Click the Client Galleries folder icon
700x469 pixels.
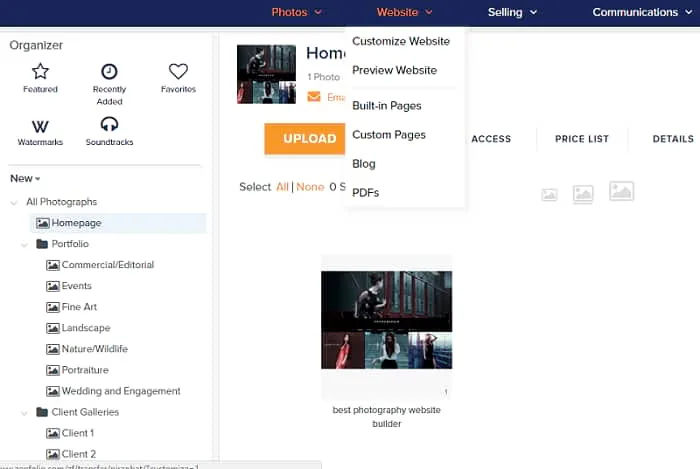coord(42,412)
